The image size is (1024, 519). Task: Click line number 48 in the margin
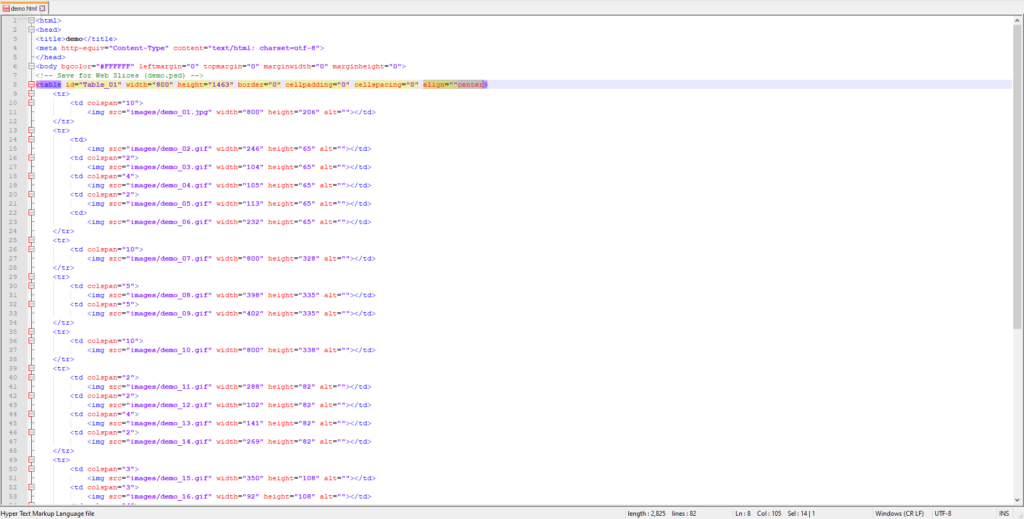[14, 450]
